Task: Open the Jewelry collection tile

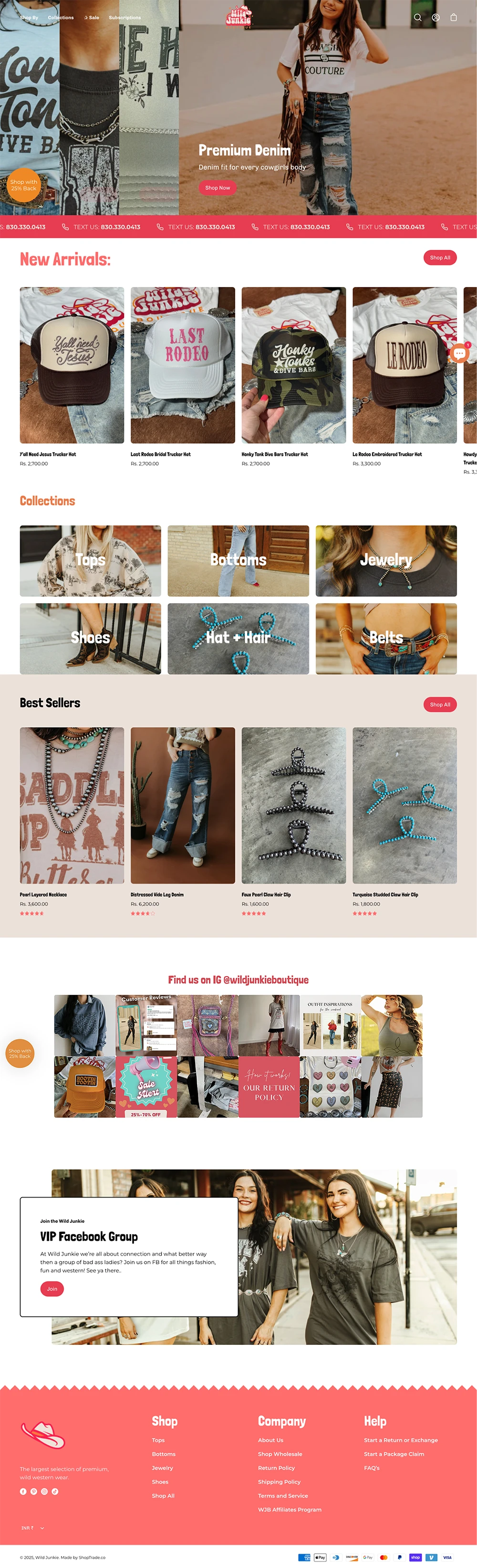Action: 386,561
